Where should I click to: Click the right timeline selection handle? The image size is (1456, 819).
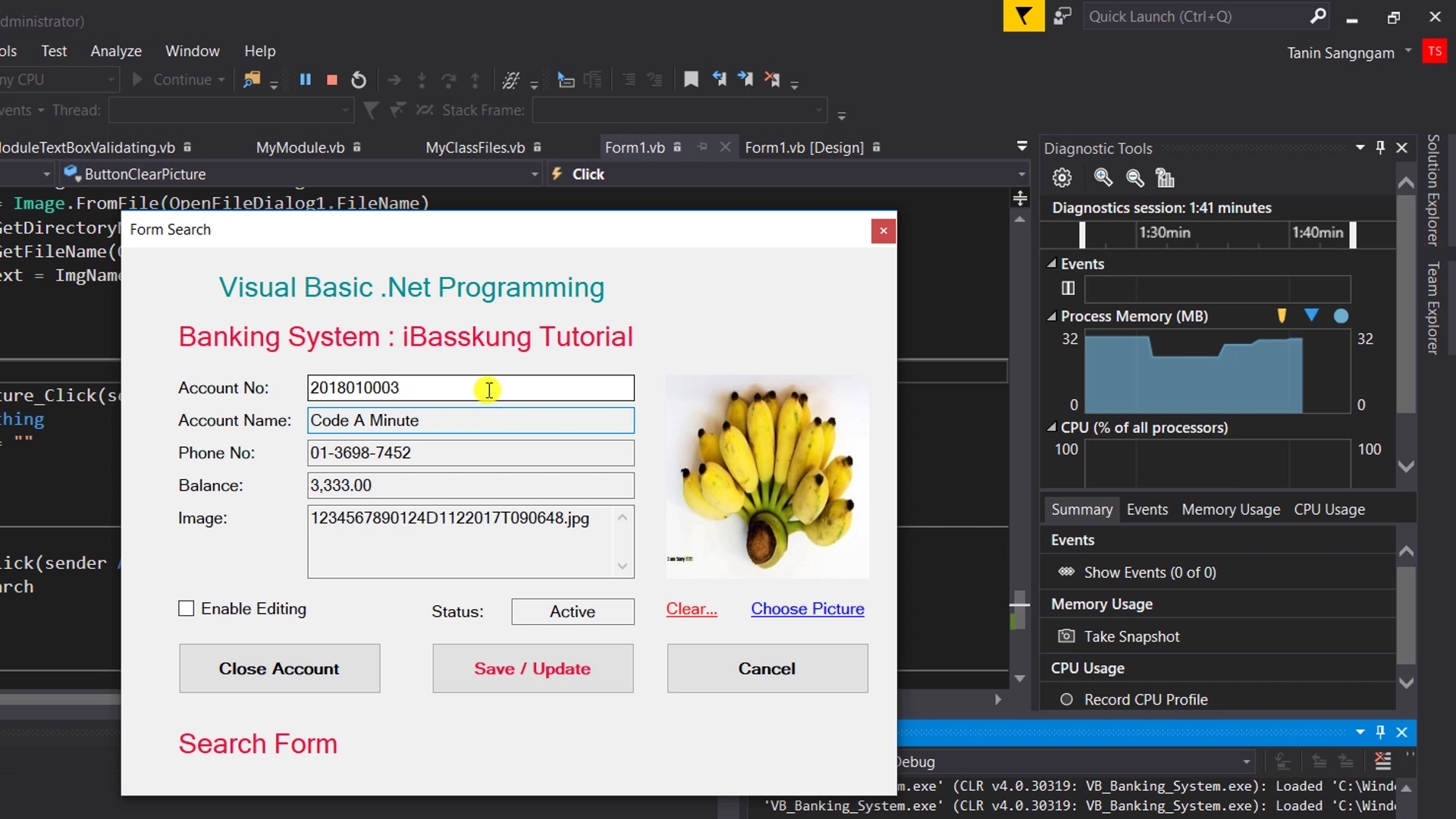pos(1353,235)
